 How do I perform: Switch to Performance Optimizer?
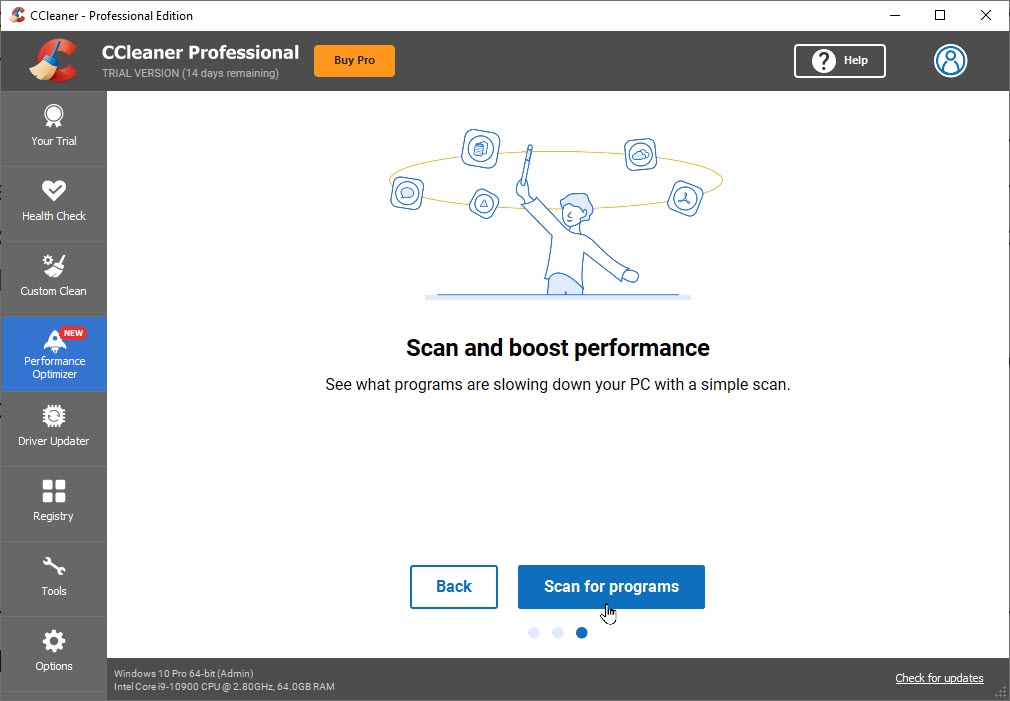(x=53, y=355)
